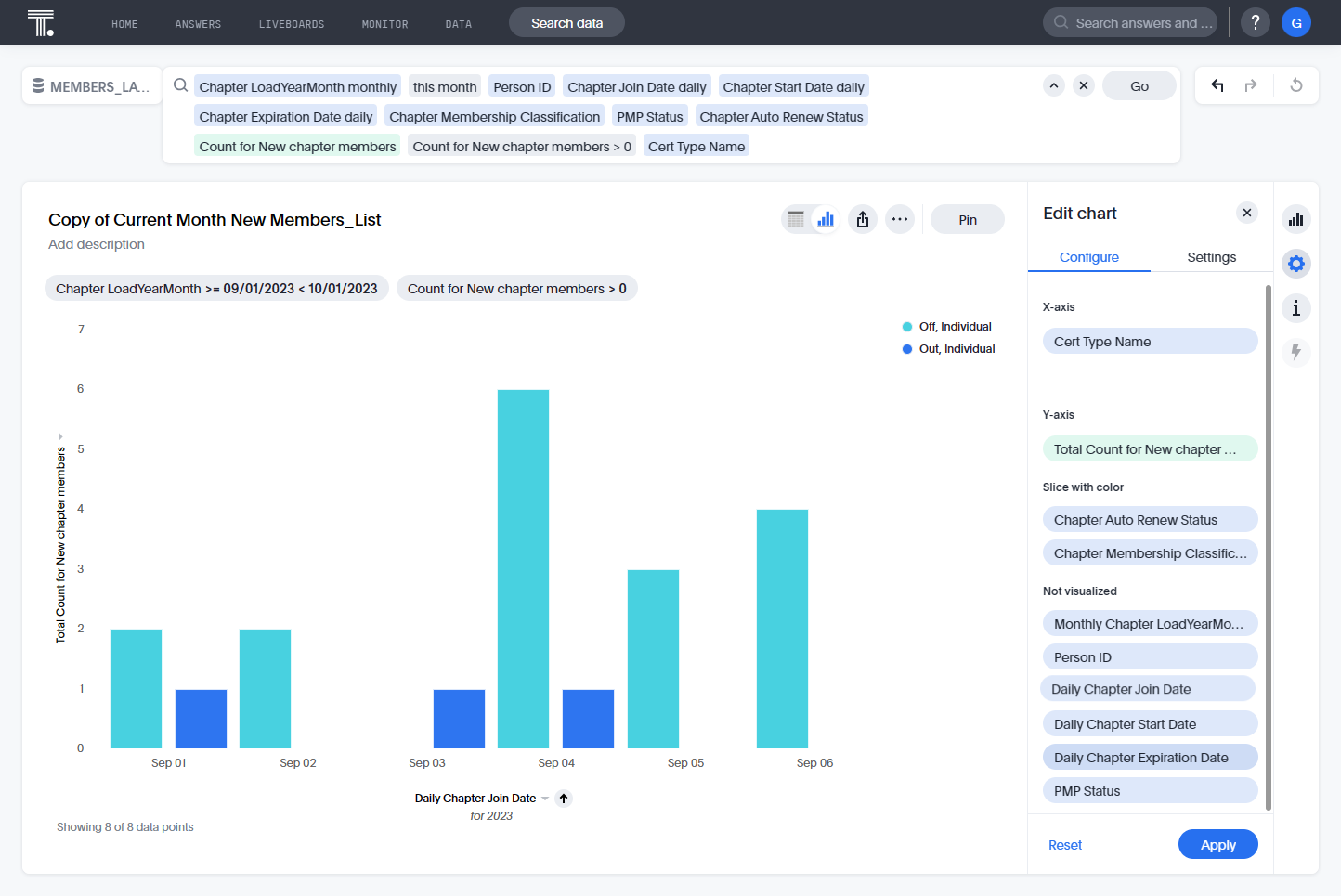1341x896 pixels.
Task: Click the redo arrow icon
Action: pos(1251,85)
